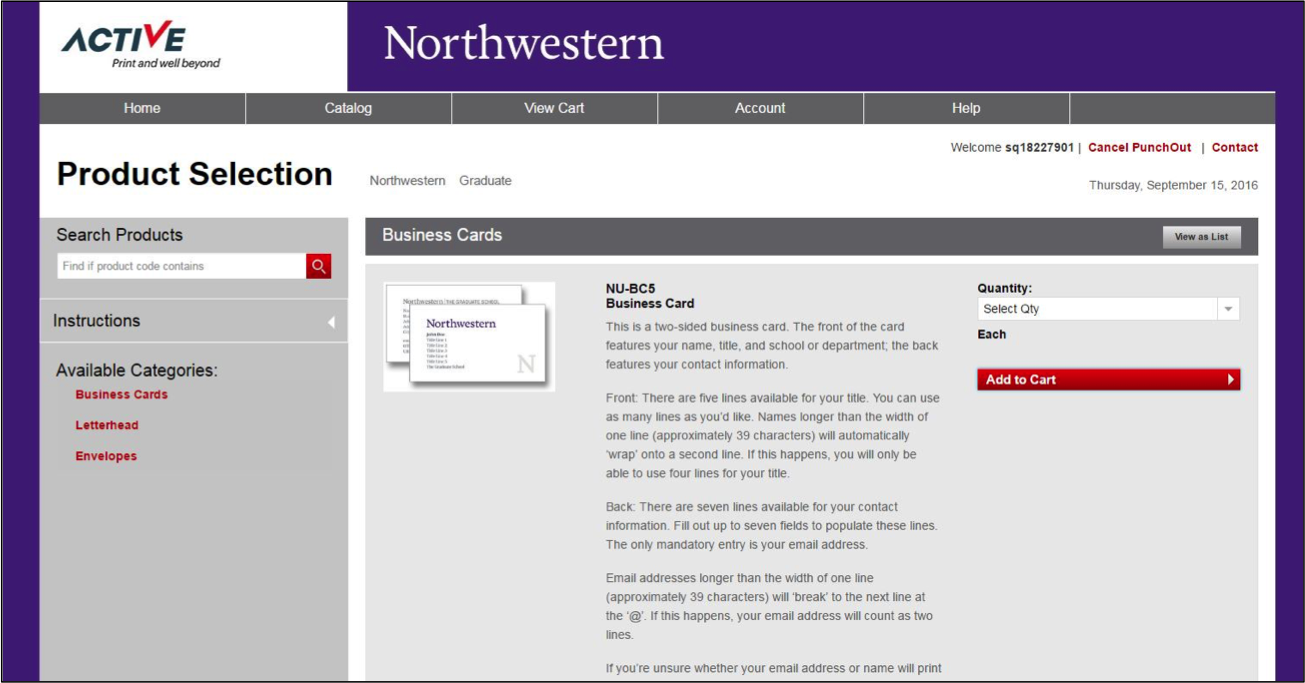Go to View Cart
This screenshot has width=1305, height=683.
coord(554,108)
